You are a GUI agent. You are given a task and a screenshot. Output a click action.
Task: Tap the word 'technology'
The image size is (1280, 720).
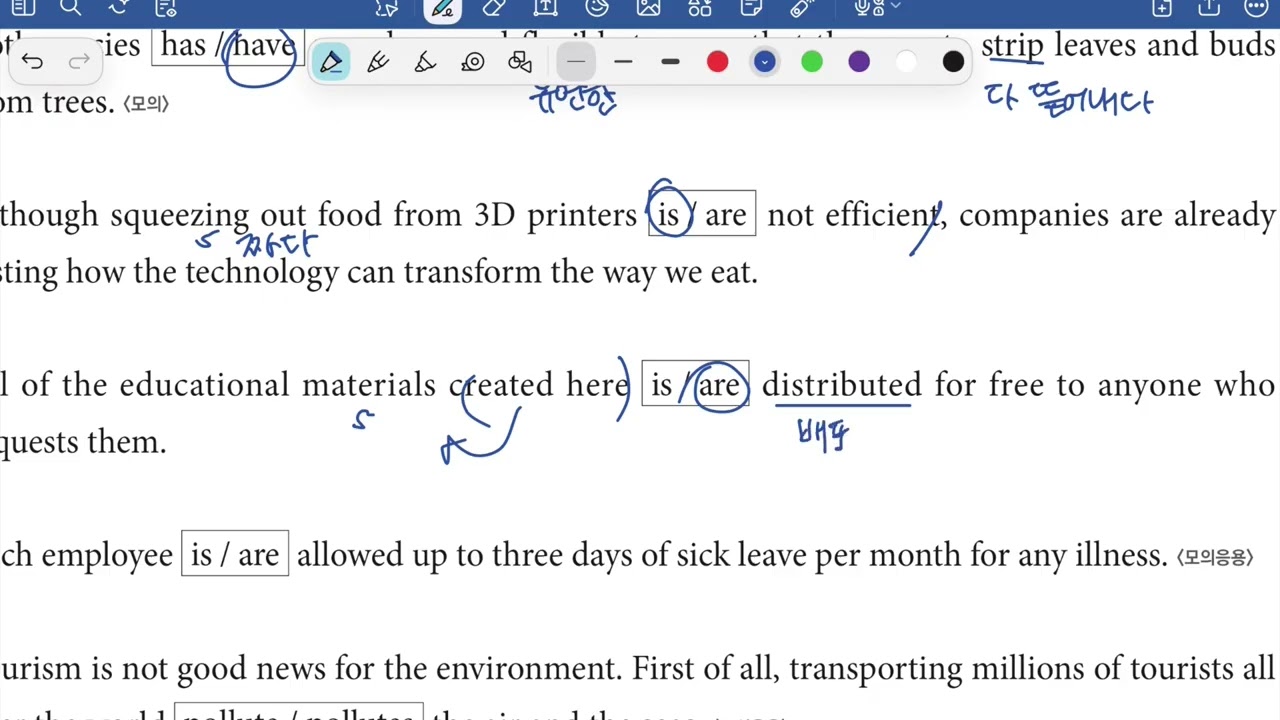262,273
